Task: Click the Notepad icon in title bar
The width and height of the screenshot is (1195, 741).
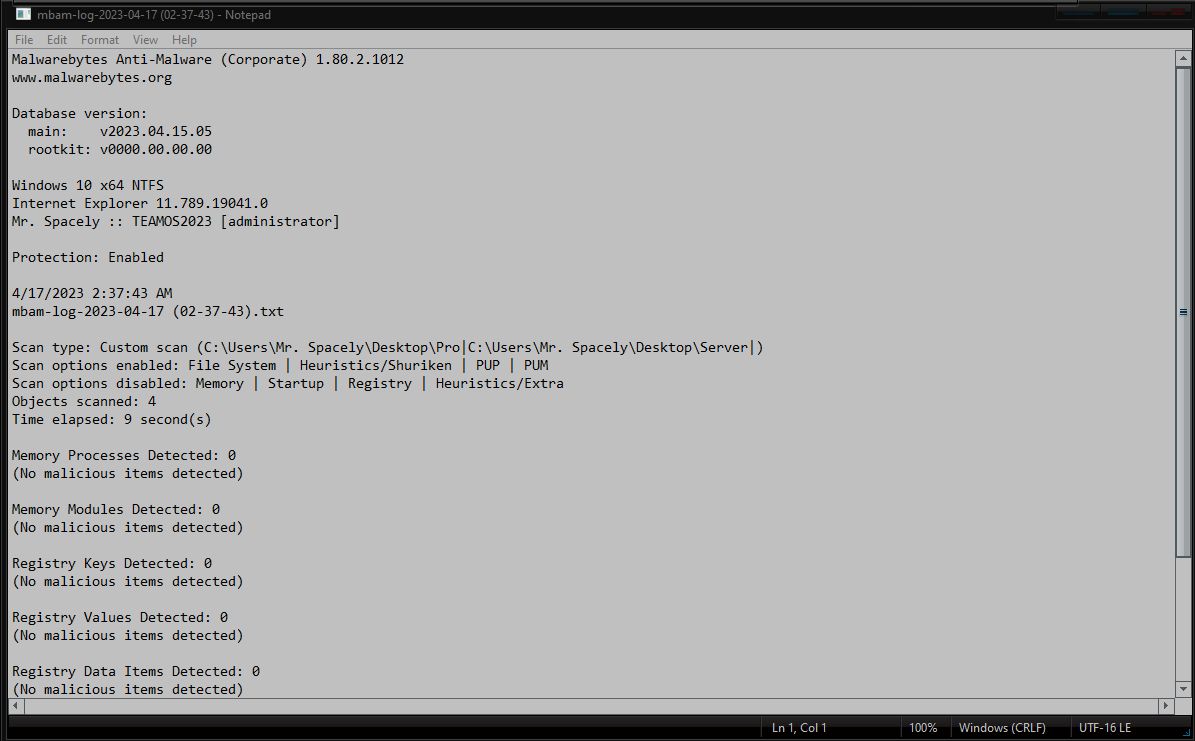Action: (x=23, y=14)
